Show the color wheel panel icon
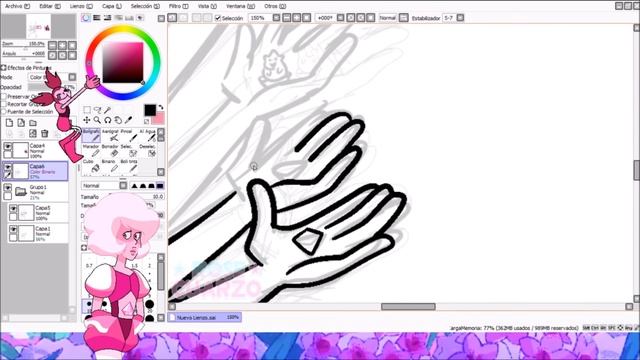 click(x=86, y=18)
